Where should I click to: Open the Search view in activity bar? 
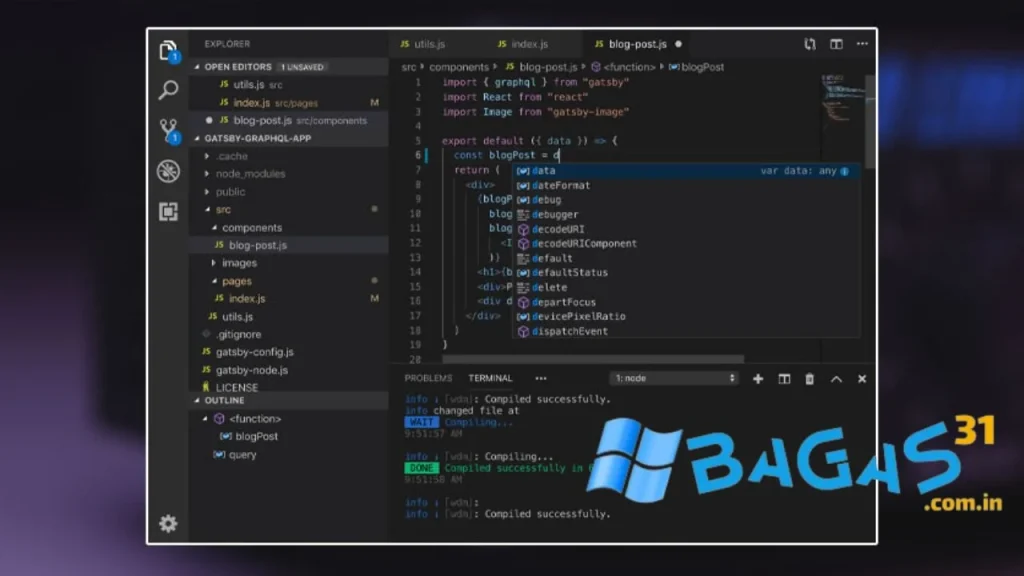tap(169, 90)
